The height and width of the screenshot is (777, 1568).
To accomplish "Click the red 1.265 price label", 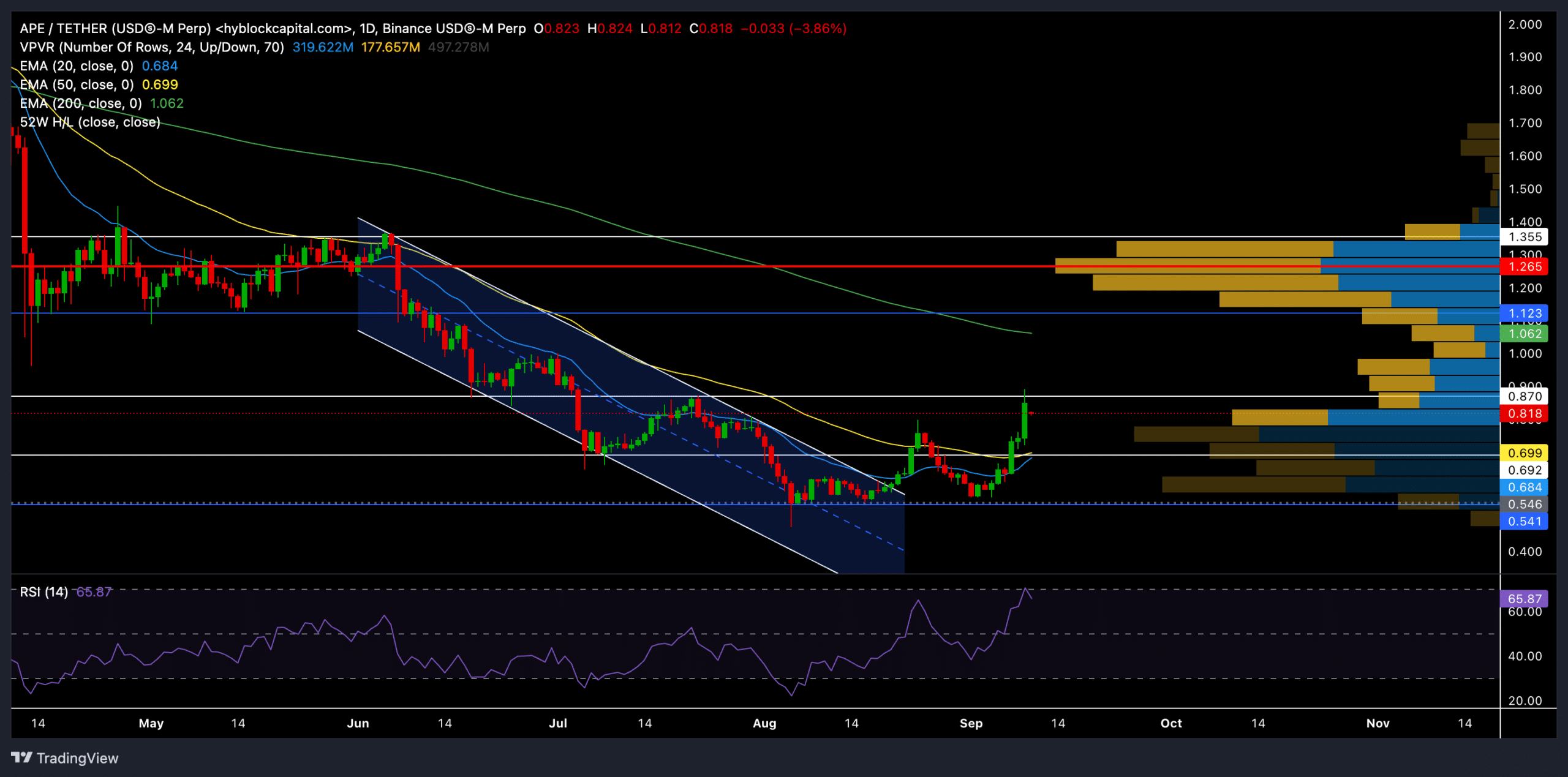I will (x=1524, y=267).
